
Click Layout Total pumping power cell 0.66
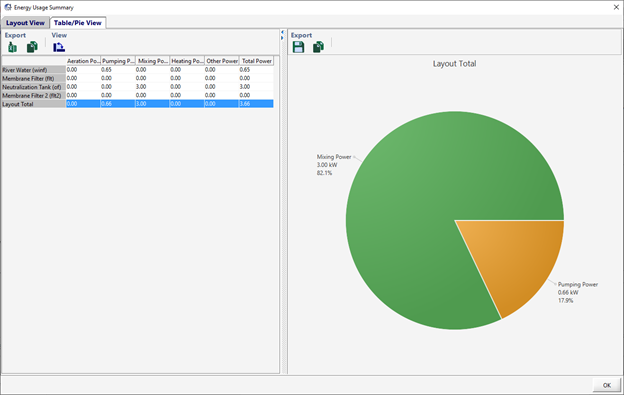click(118, 104)
